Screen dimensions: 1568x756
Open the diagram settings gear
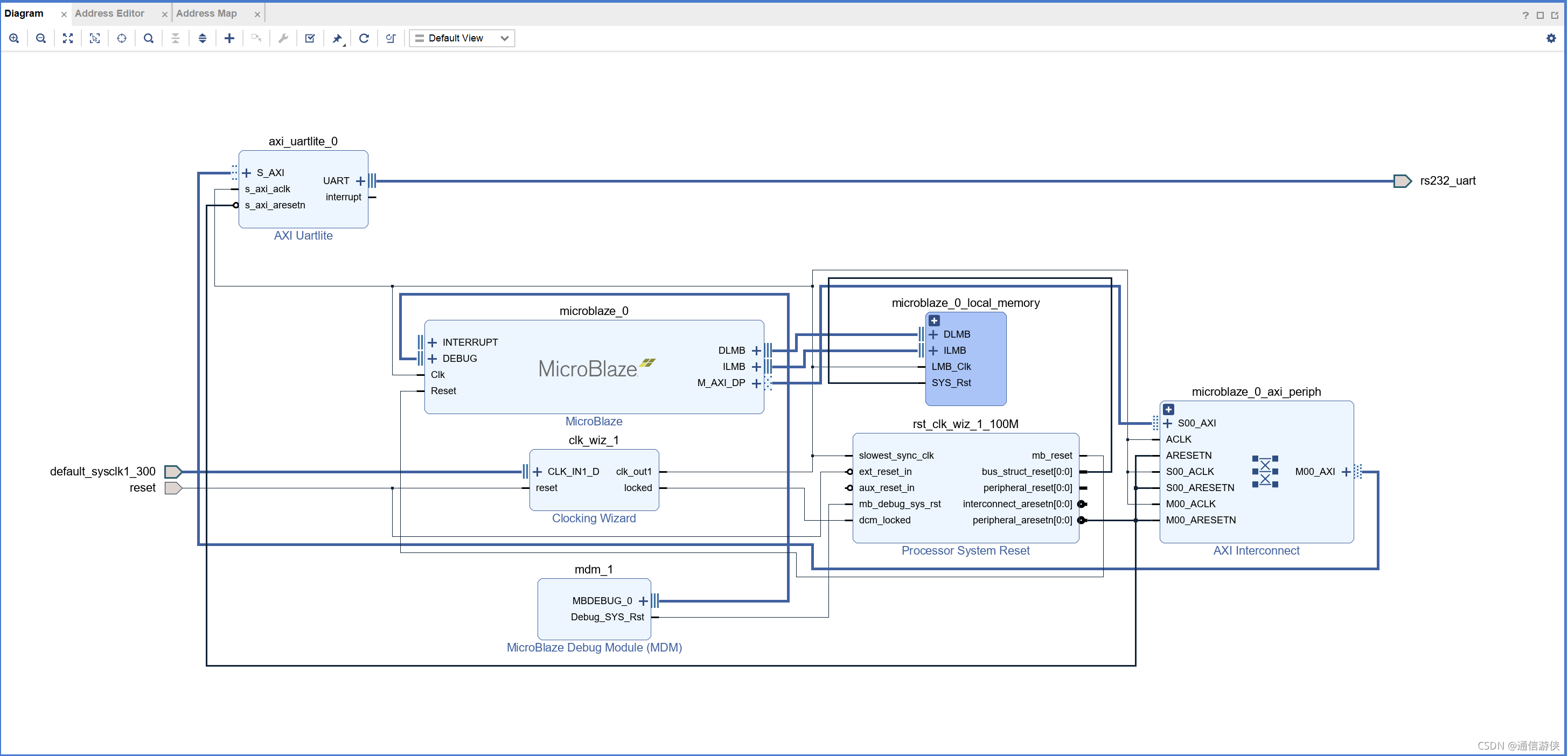pos(1551,38)
